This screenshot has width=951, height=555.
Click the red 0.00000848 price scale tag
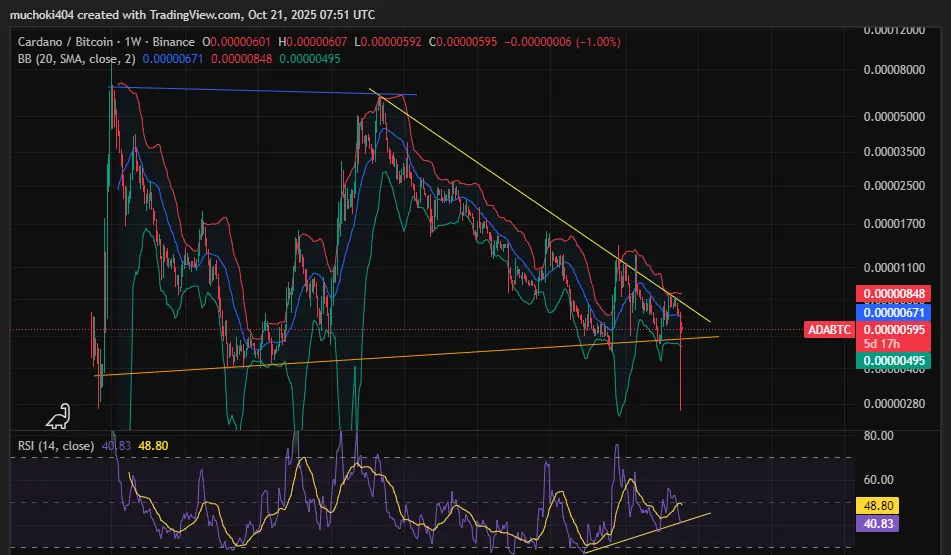894,294
